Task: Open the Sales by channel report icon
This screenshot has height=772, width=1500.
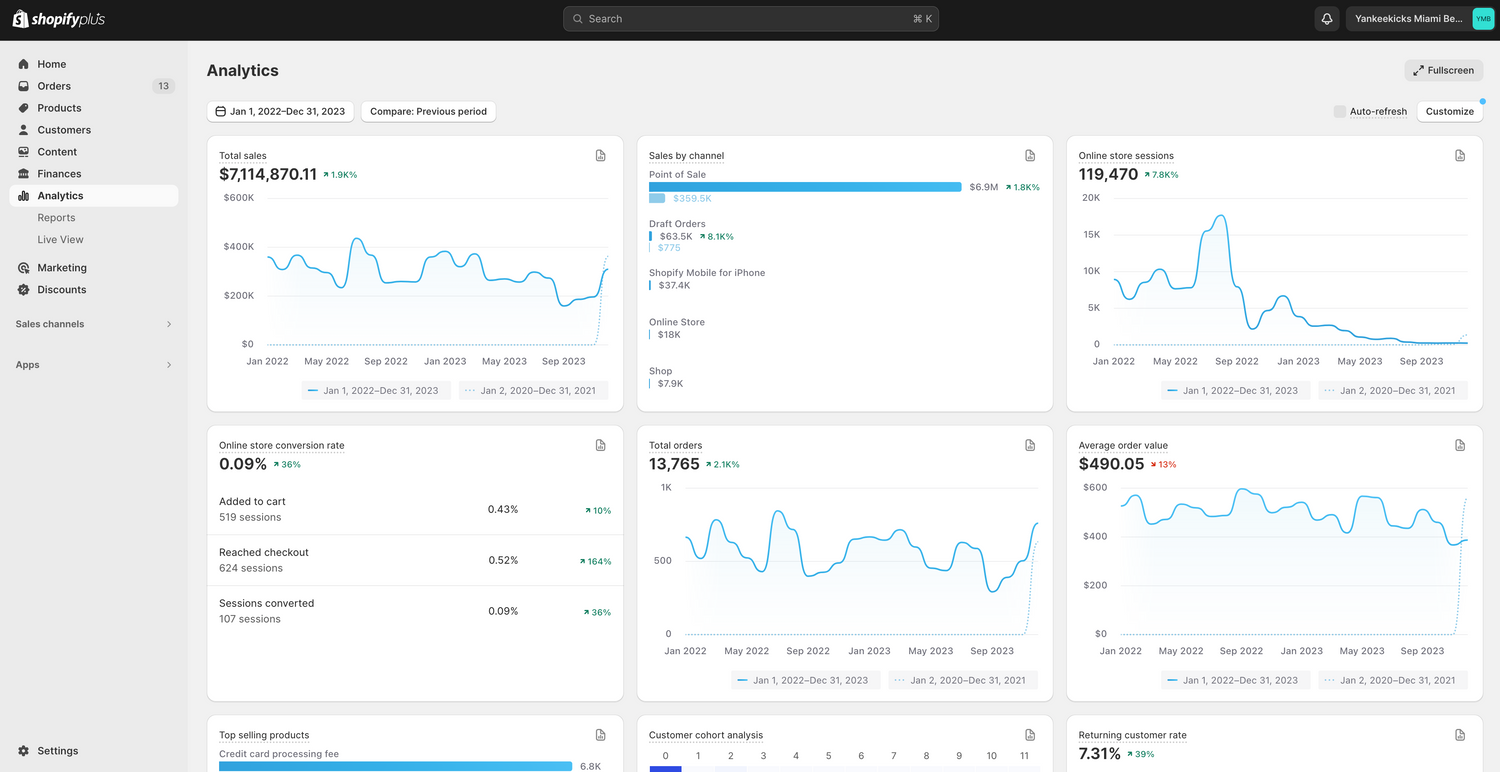Action: click(x=1030, y=156)
